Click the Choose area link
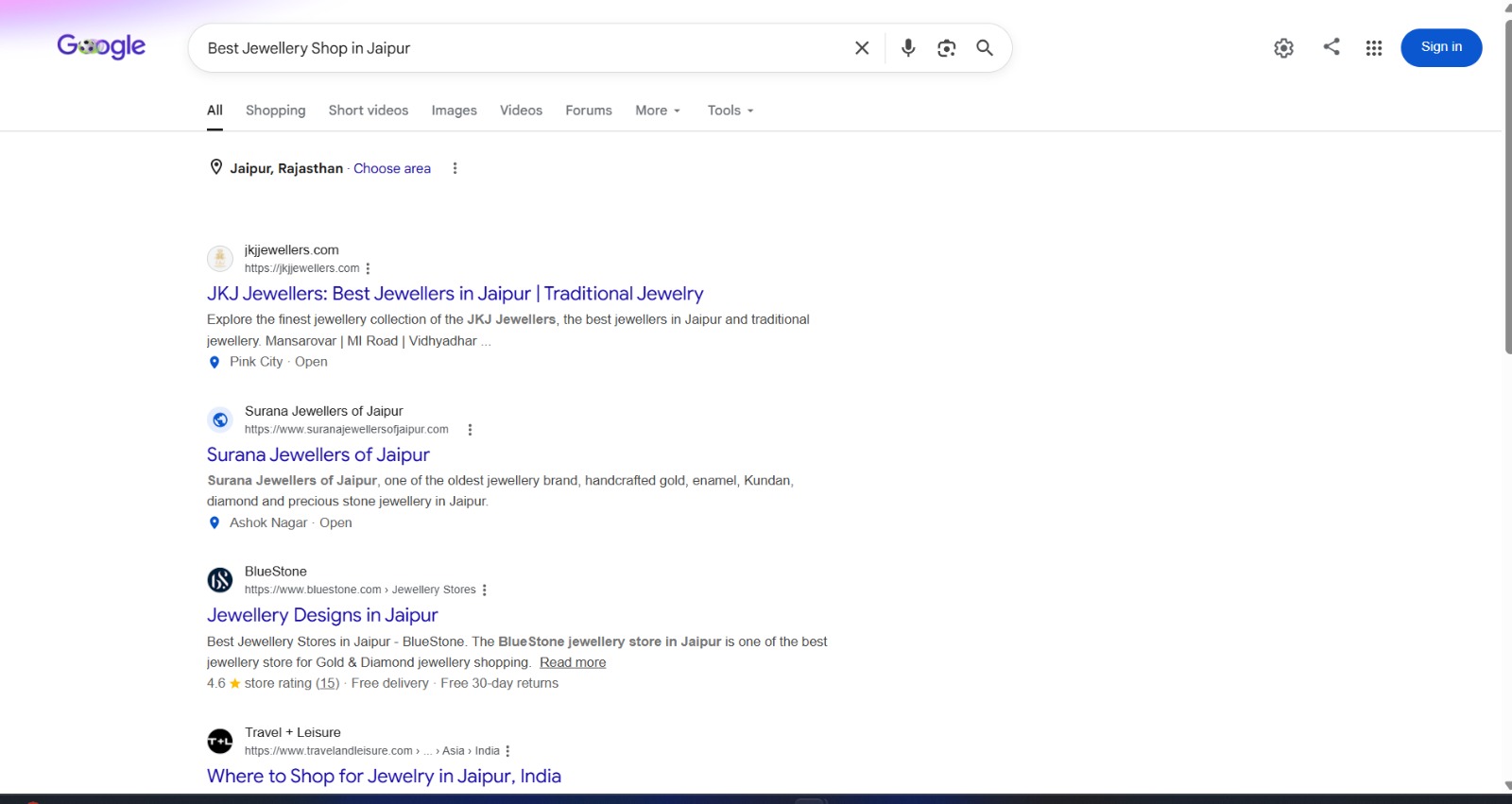This screenshot has width=1512, height=804. [x=392, y=168]
